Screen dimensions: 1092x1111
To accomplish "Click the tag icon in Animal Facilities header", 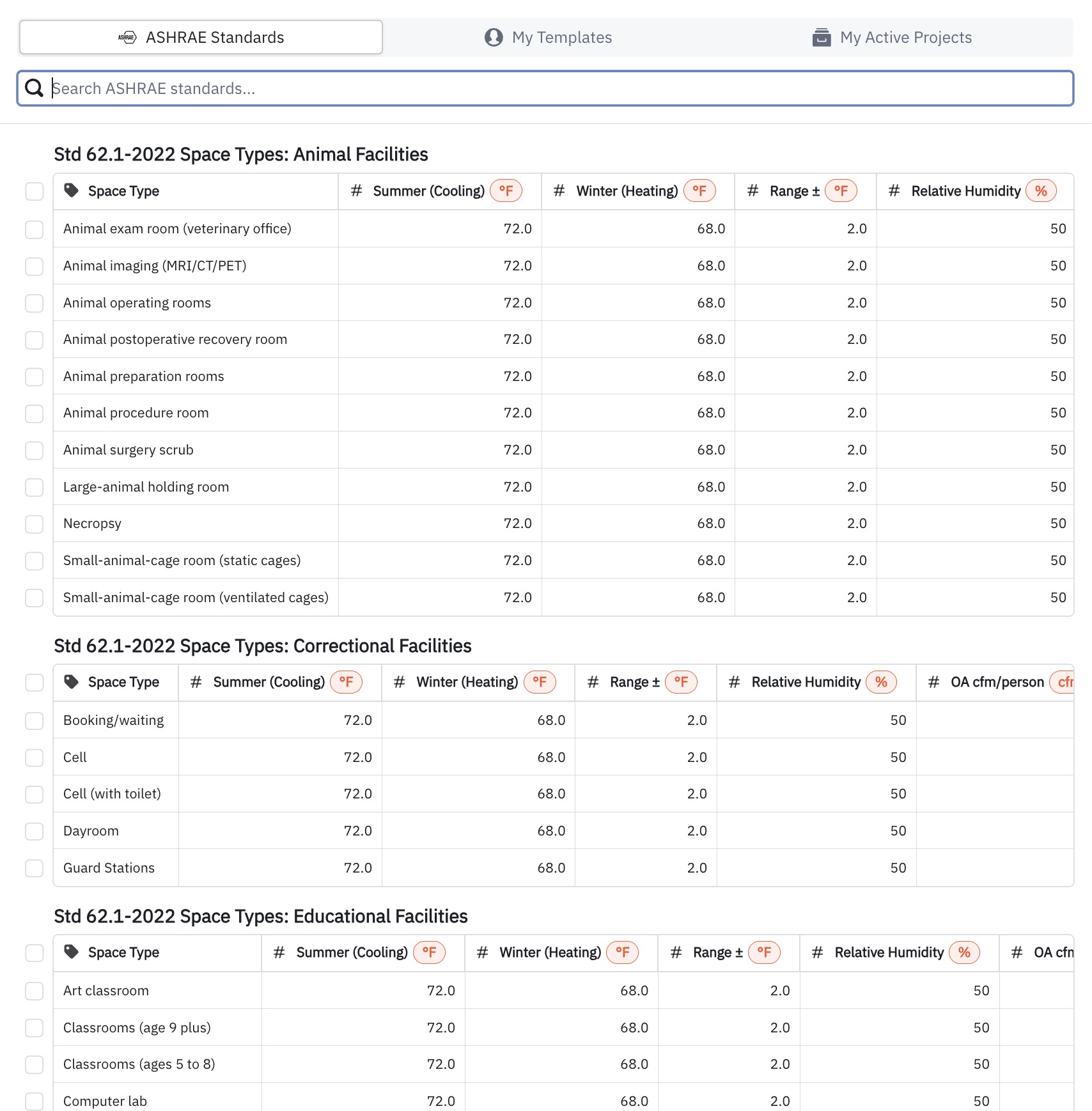I will (72, 190).
